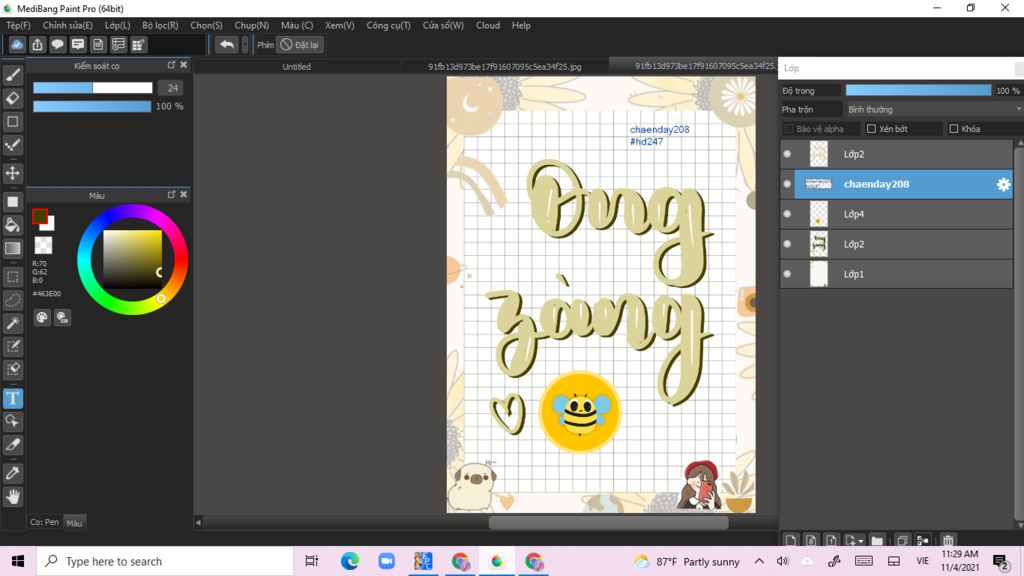This screenshot has width=1024, height=576.
Task: Show hidden system tray icons
Action: pos(759,561)
